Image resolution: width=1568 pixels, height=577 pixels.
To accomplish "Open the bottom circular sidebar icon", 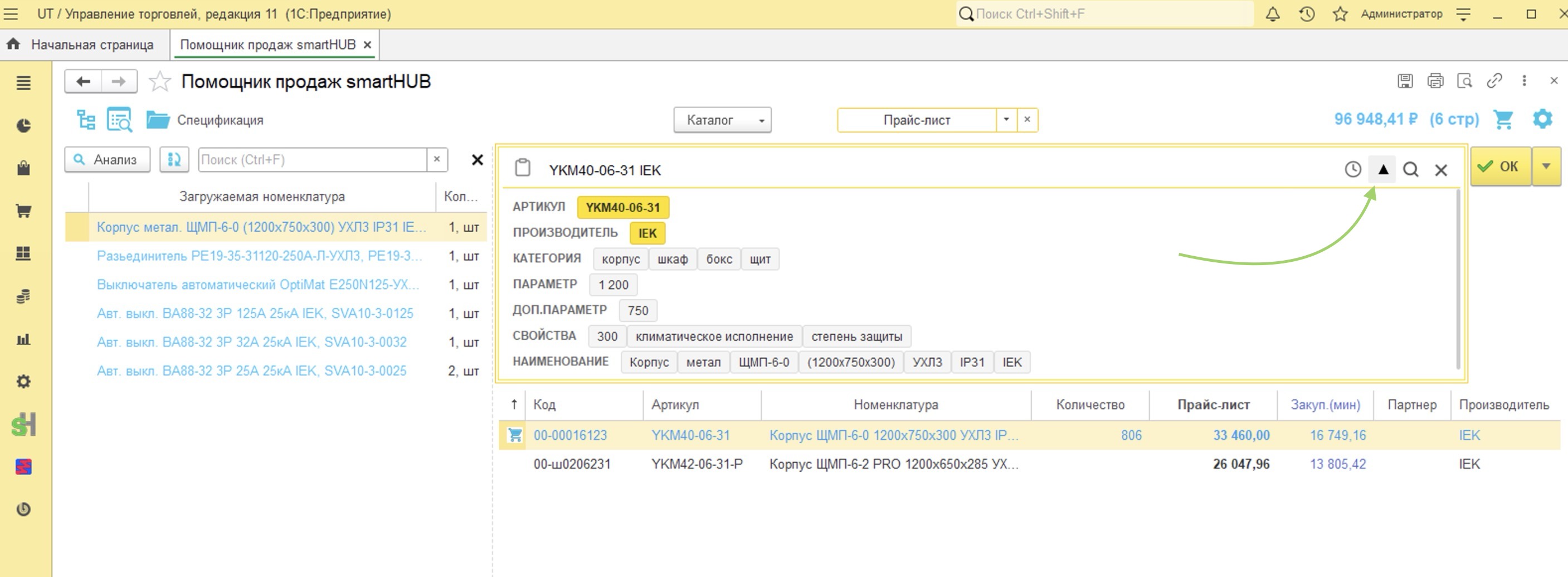I will point(23,509).
